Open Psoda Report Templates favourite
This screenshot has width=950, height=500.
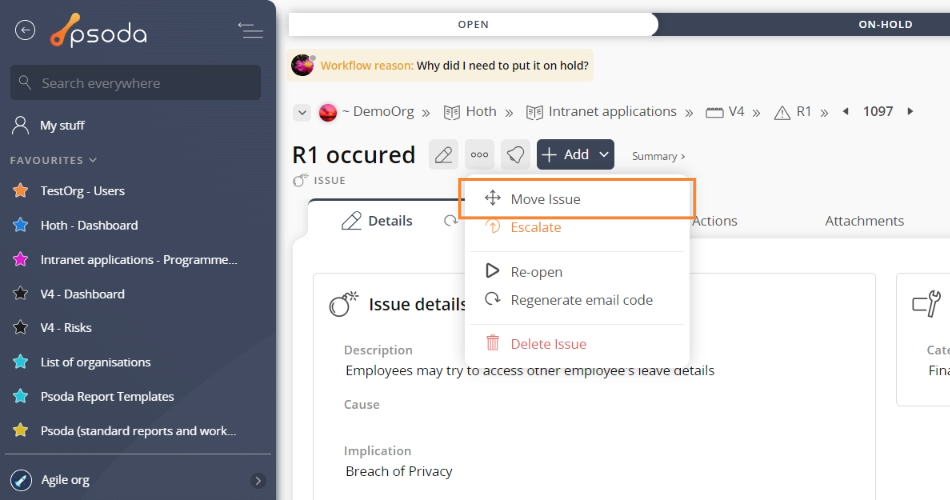pos(107,396)
